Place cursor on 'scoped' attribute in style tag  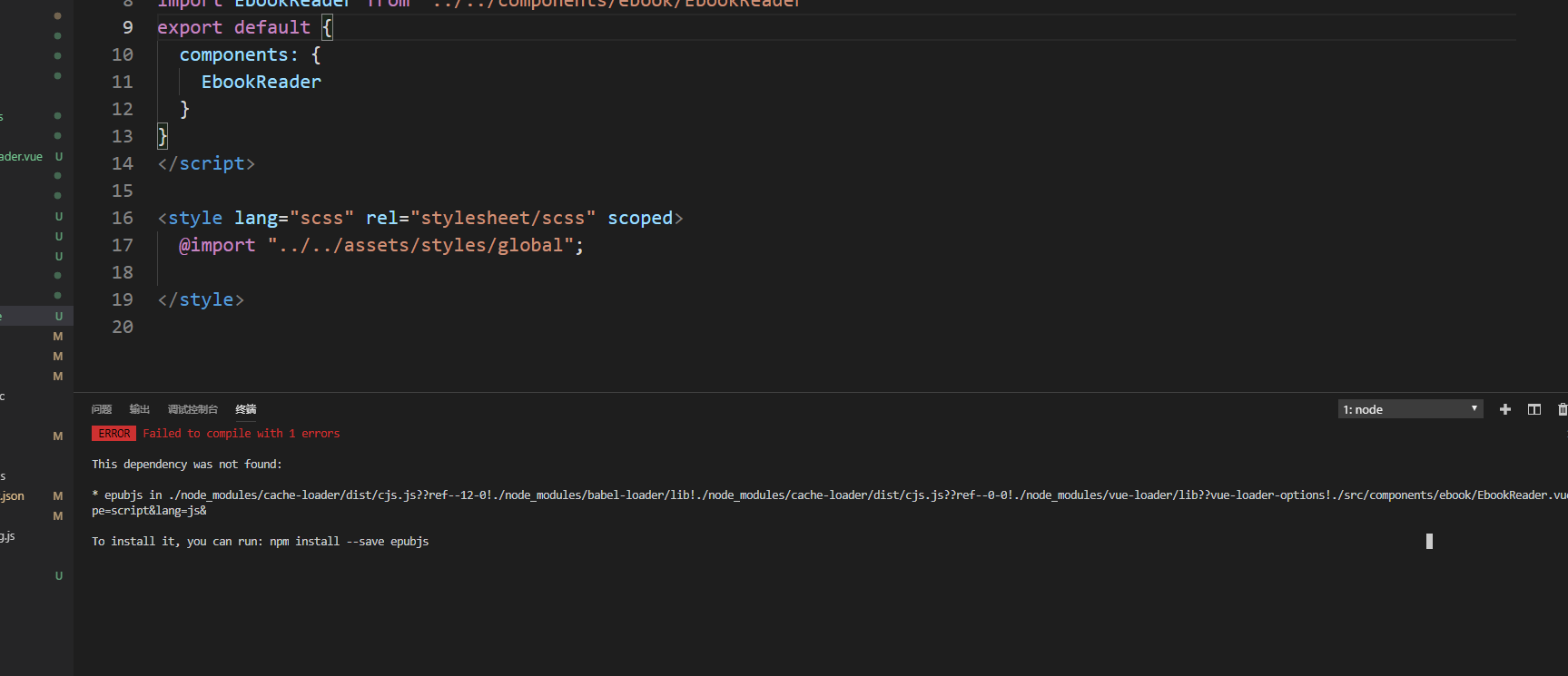[x=640, y=218]
